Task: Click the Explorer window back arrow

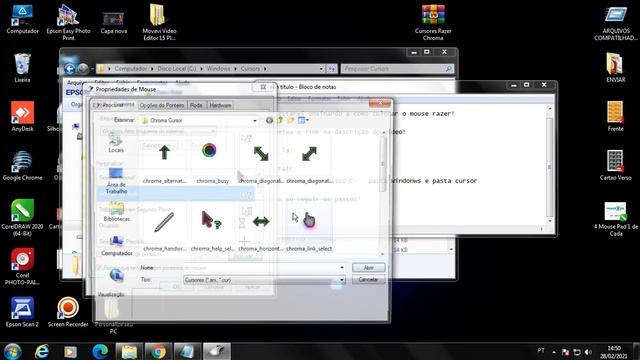Action: pyautogui.click(x=69, y=69)
